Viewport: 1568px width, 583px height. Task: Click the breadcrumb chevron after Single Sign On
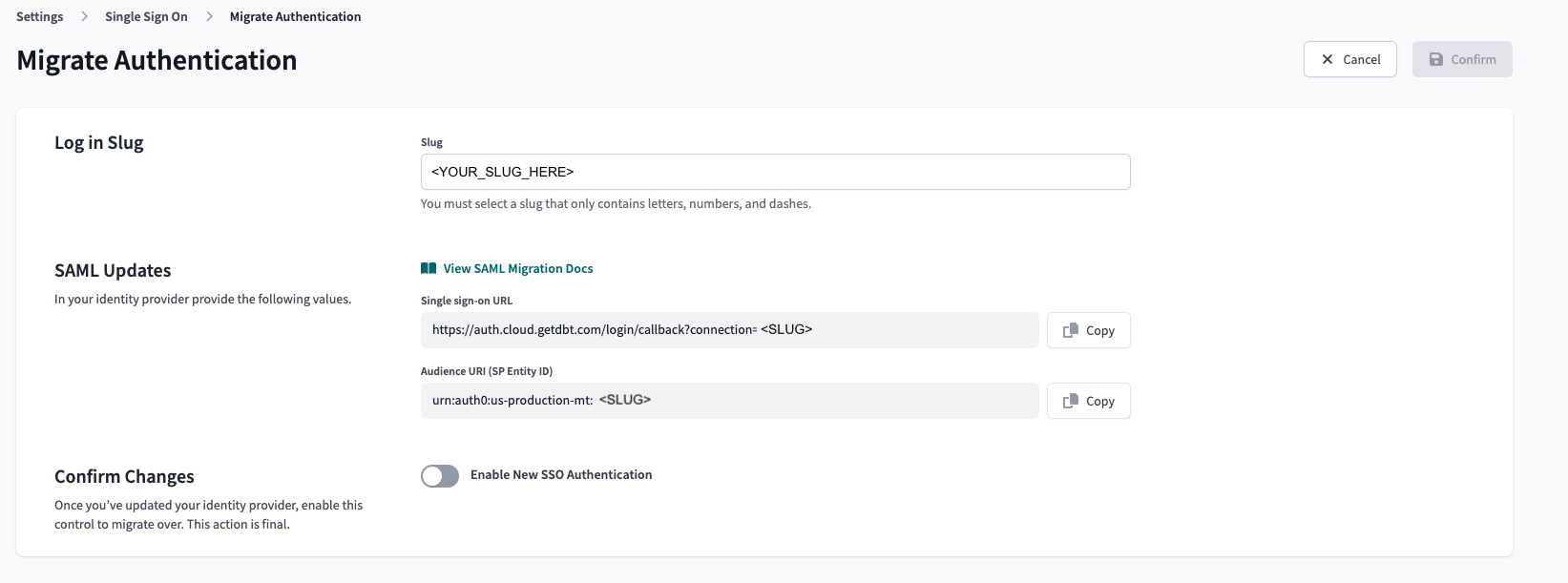(x=209, y=17)
